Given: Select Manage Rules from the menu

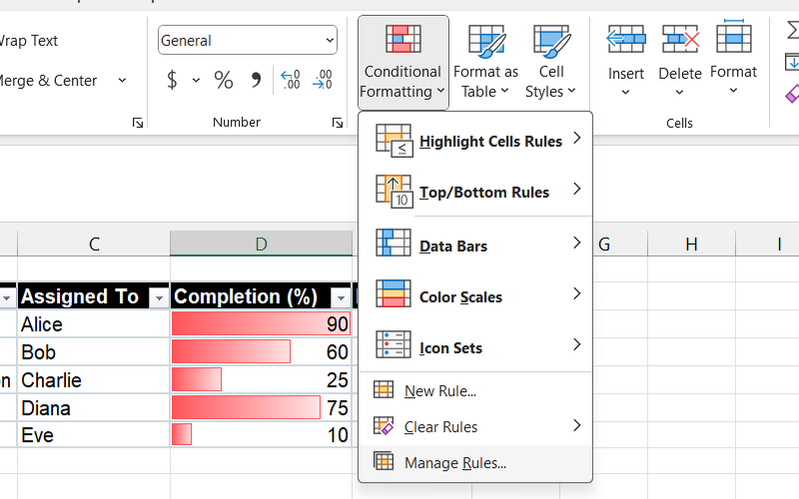Looking at the screenshot, I should pyautogui.click(x=455, y=463).
